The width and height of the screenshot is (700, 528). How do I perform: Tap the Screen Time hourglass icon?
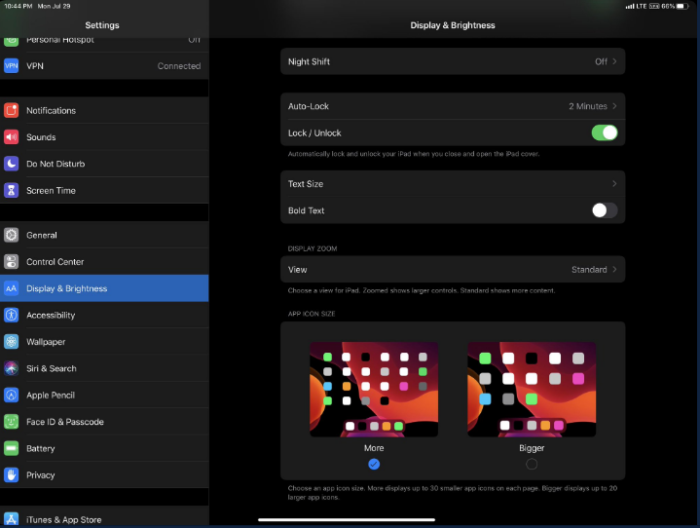[11, 191]
